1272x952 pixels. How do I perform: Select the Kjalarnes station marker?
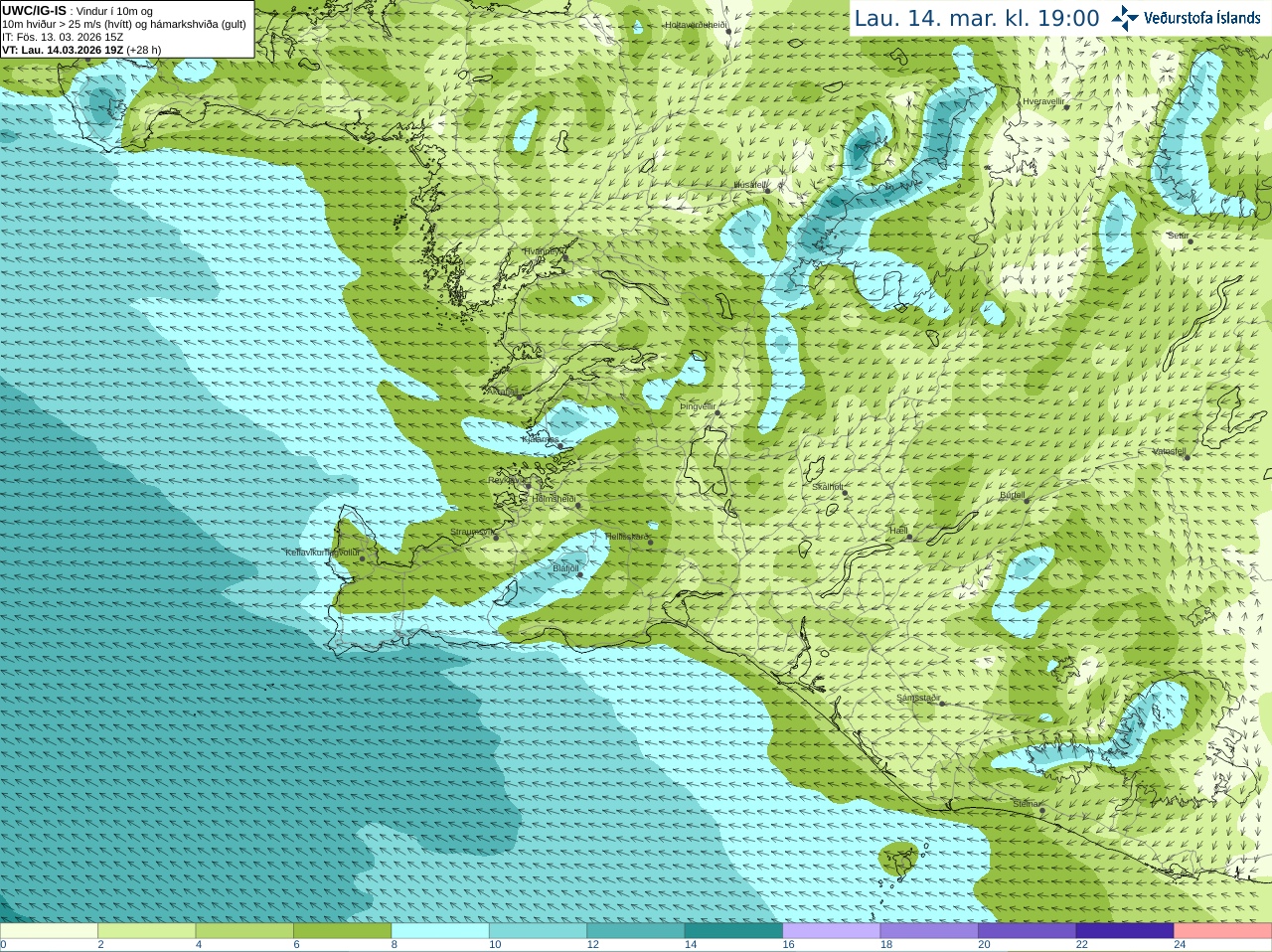pos(561,446)
